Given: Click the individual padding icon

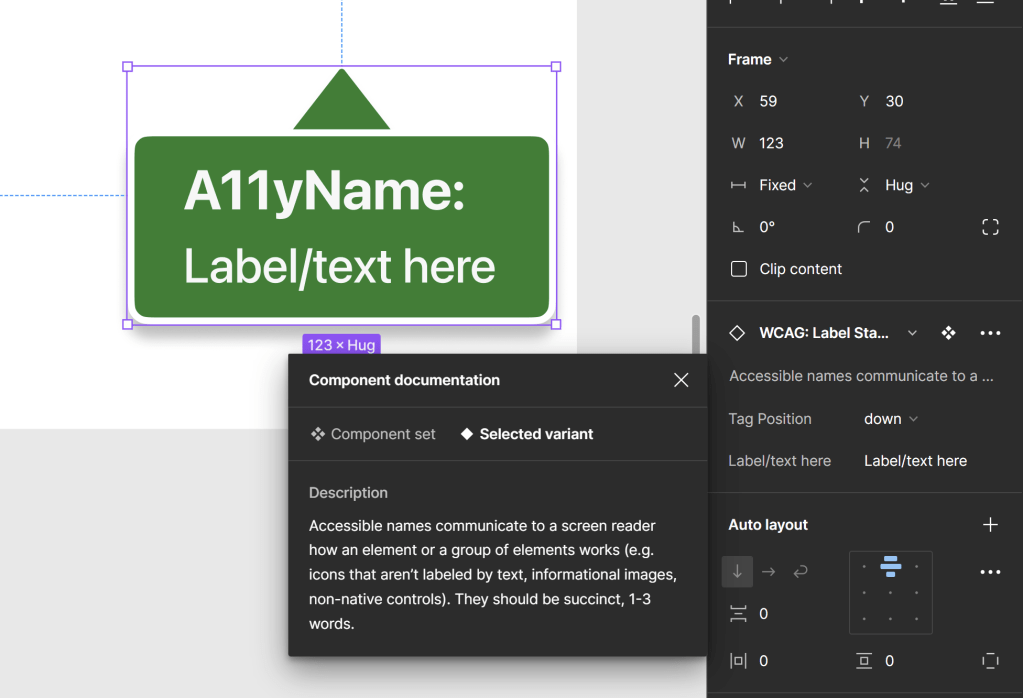Looking at the screenshot, I should point(990,661).
